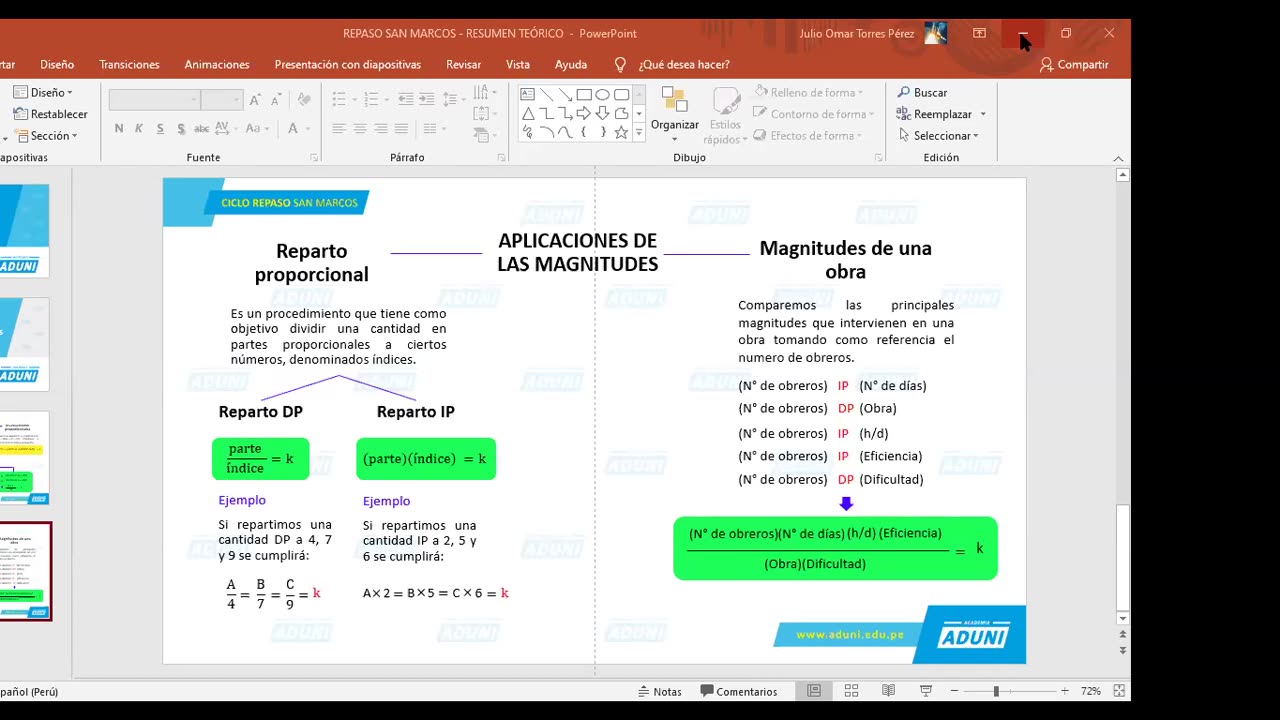This screenshot has height=720, width=1280.
Task: Align paragraph text to the right
Action: click(x=381, y=128)
